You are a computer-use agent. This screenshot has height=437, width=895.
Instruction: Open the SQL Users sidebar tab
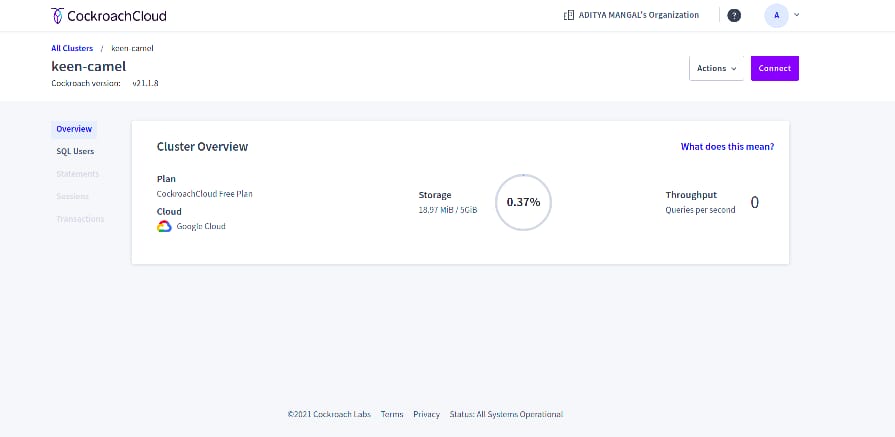tap(75, 151)
